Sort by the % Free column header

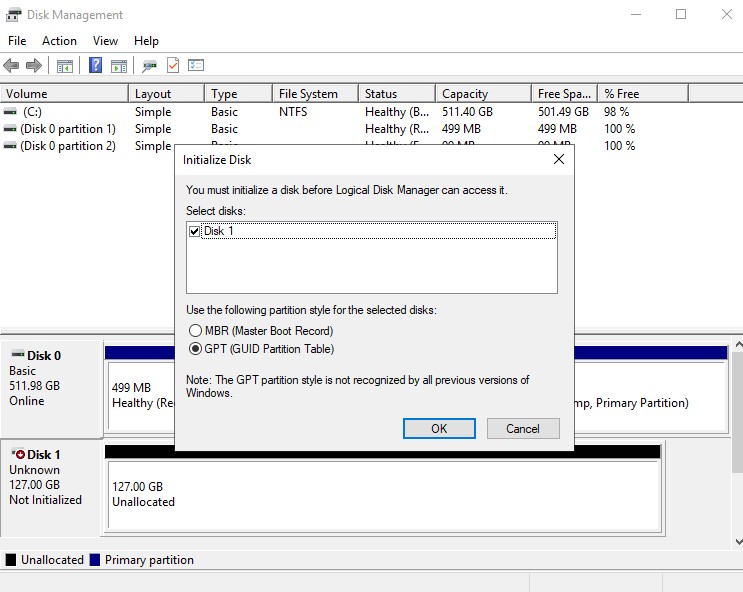coord(643,93)
